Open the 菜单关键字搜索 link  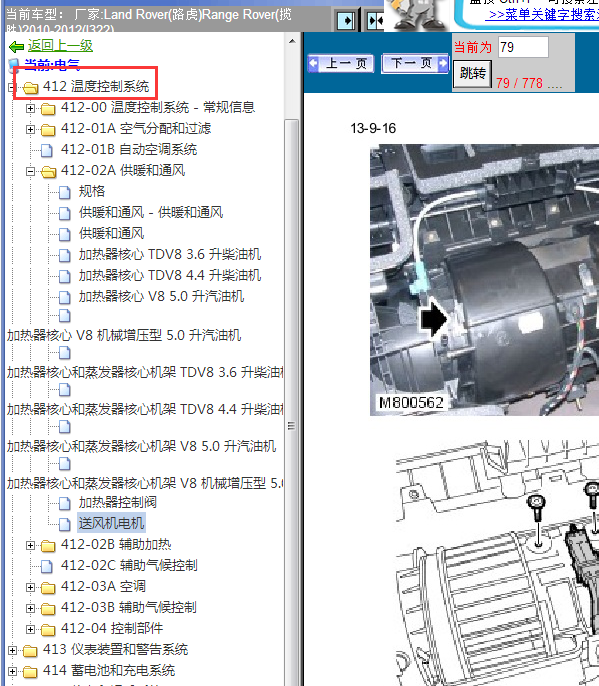point(544,14)
